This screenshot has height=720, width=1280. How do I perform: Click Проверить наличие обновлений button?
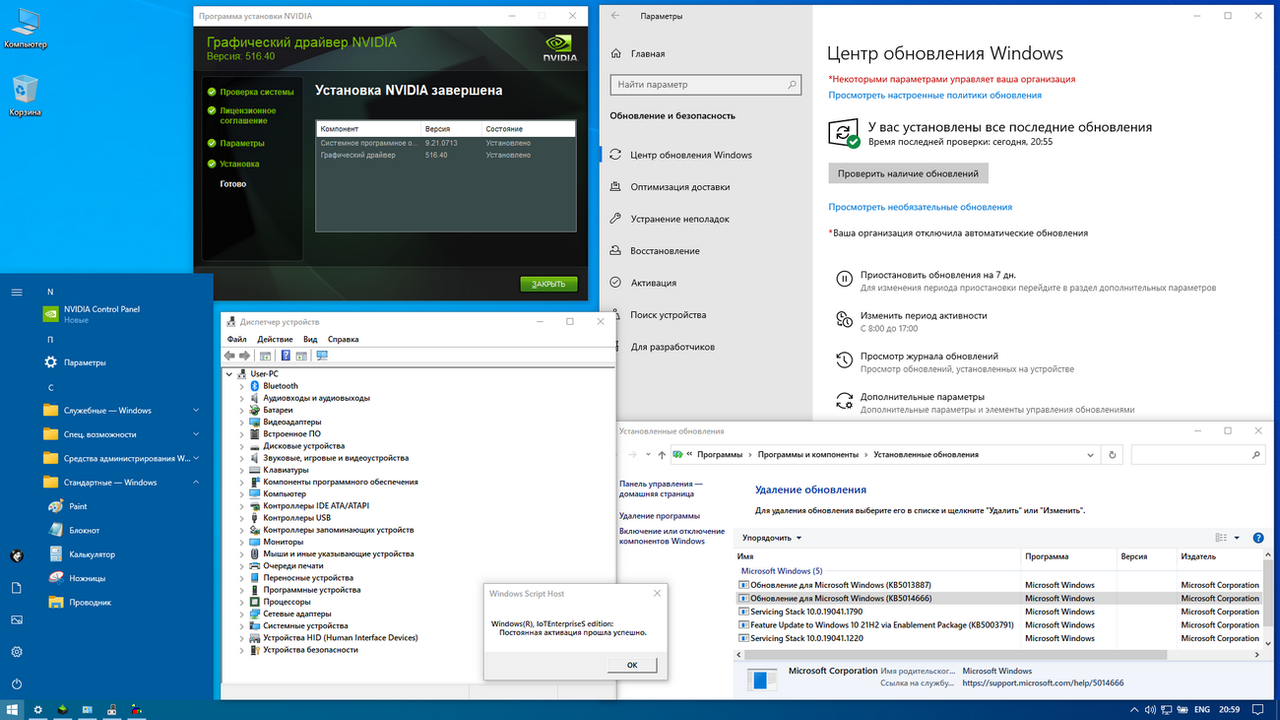pos(908,174)
